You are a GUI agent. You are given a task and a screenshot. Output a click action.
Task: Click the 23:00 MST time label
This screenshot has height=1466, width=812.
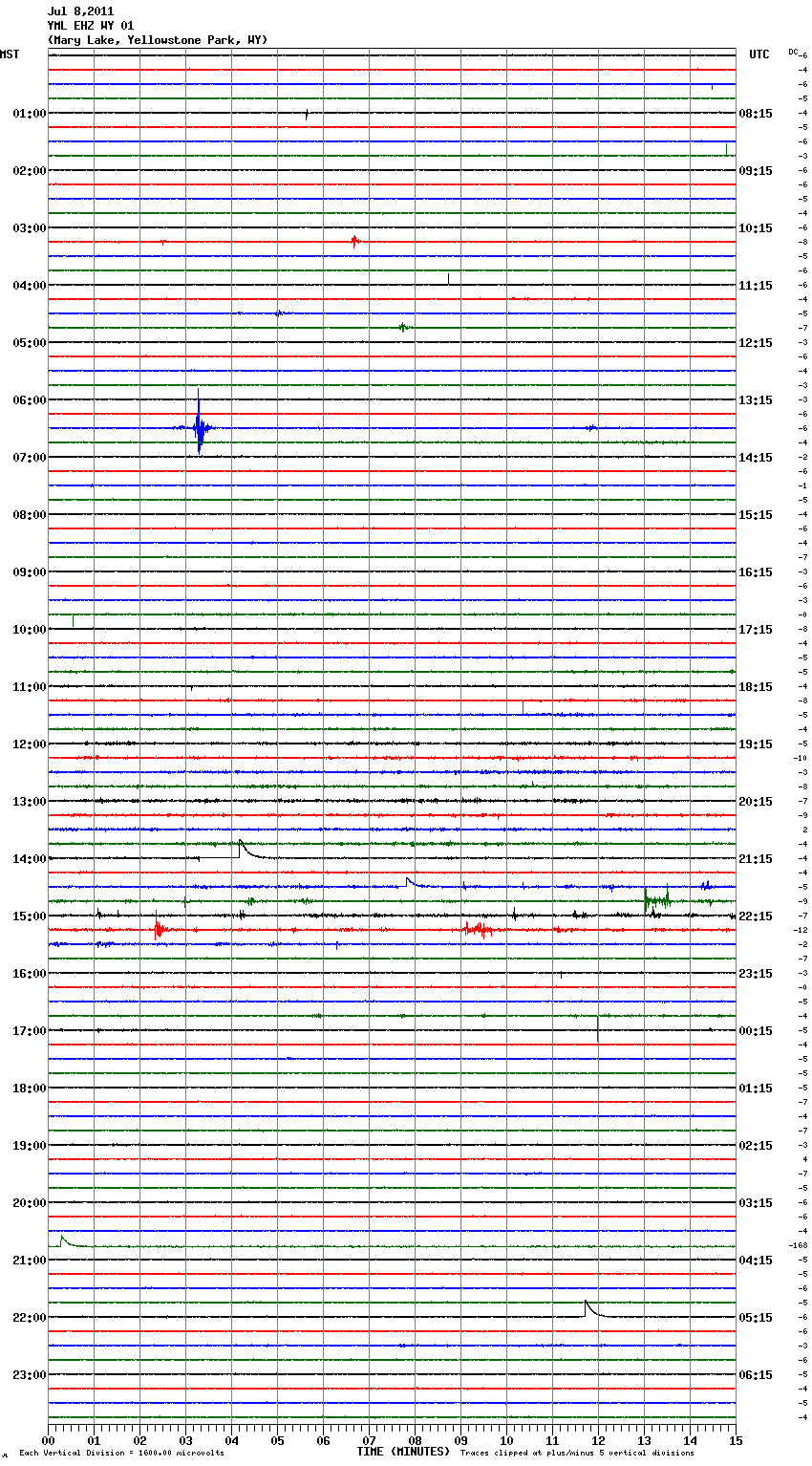point(29,1375)
